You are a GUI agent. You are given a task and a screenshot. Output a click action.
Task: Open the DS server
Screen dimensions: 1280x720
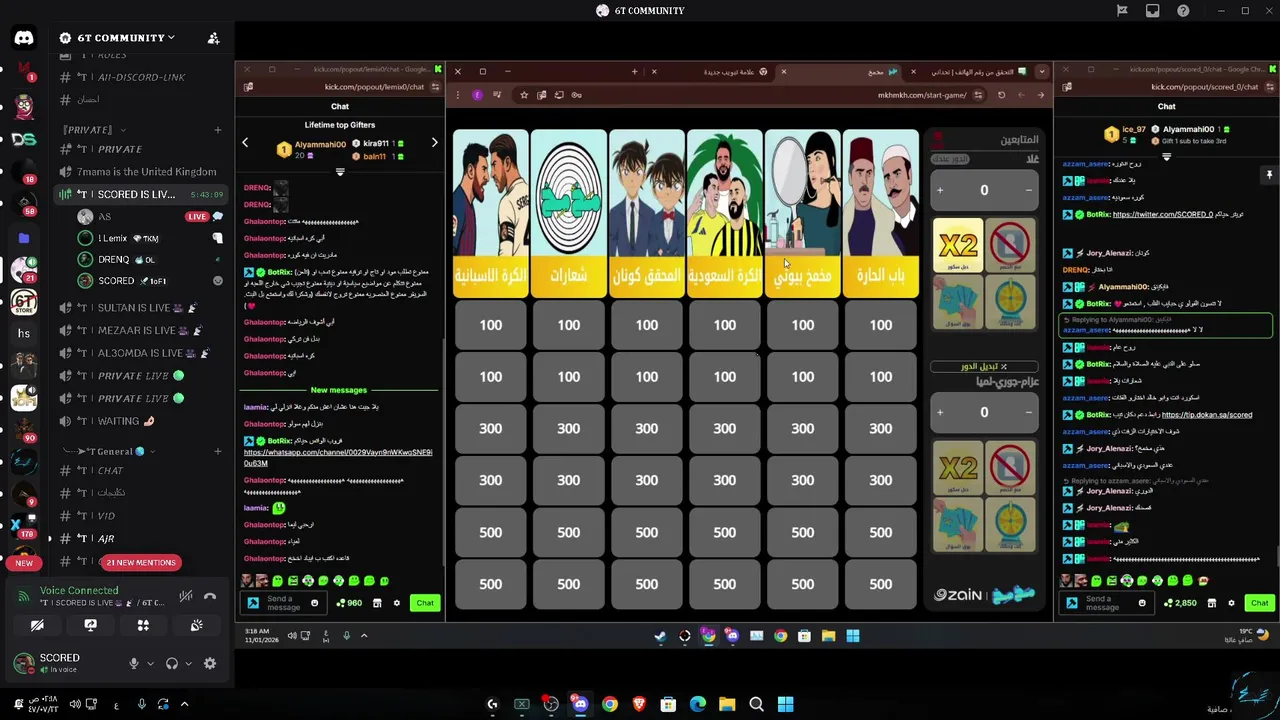24,139
